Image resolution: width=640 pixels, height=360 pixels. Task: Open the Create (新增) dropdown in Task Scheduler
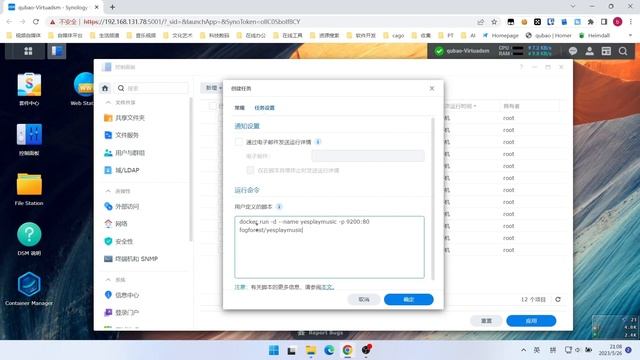pyautogui.click(x=213, y=88)
